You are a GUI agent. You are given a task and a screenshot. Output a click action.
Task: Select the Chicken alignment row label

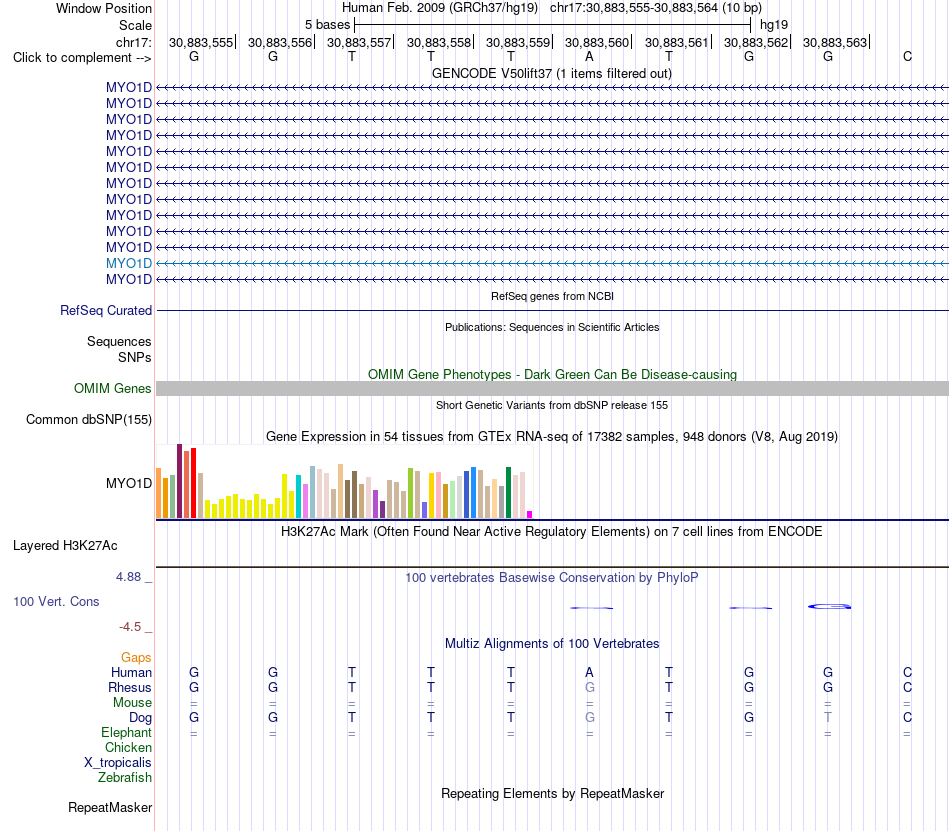click(128, 747)
